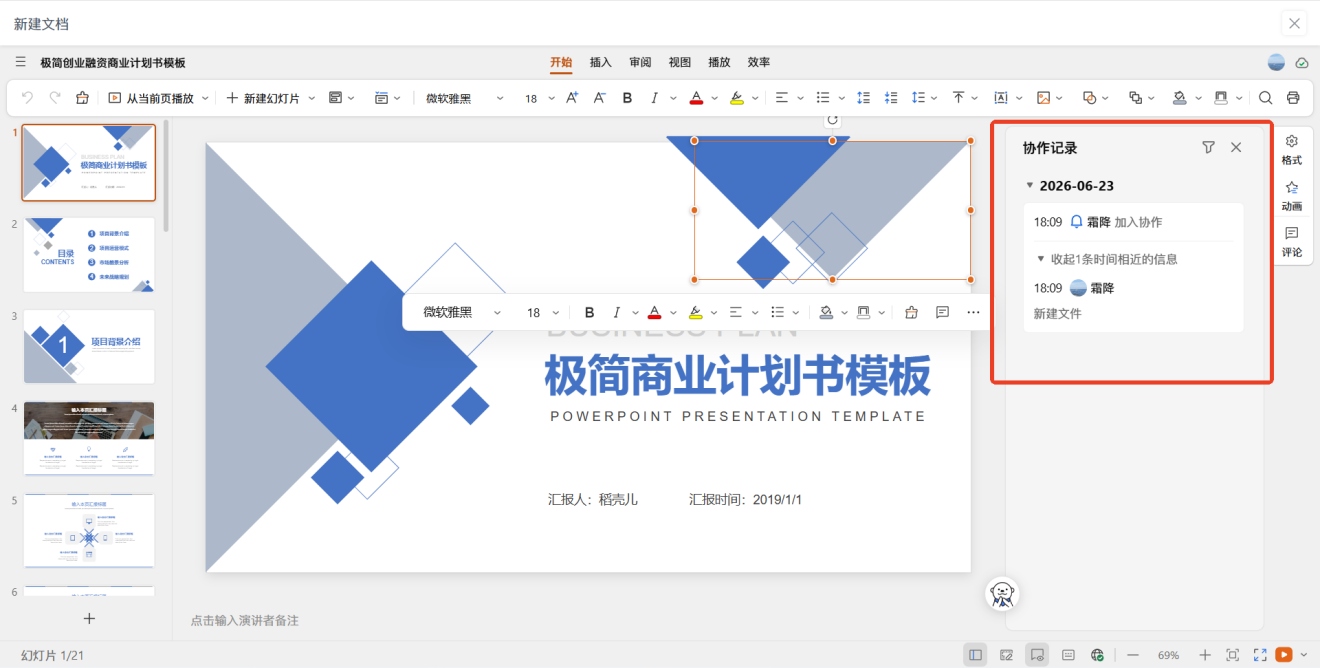
Task: Apply yellow highlight color in the main toolbar
Action: click(x=737, y=98)
